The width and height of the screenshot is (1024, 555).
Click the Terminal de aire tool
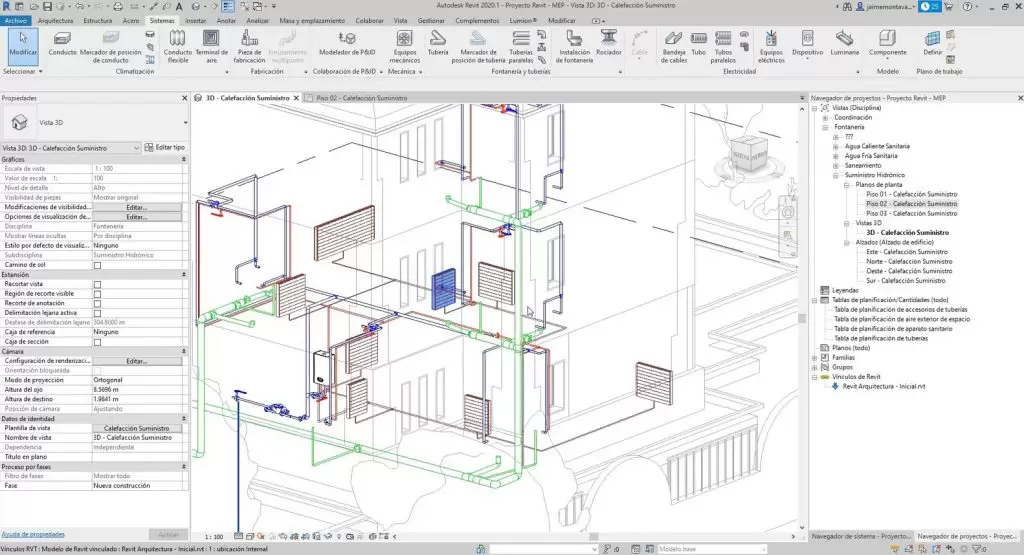tap(211, 44)
